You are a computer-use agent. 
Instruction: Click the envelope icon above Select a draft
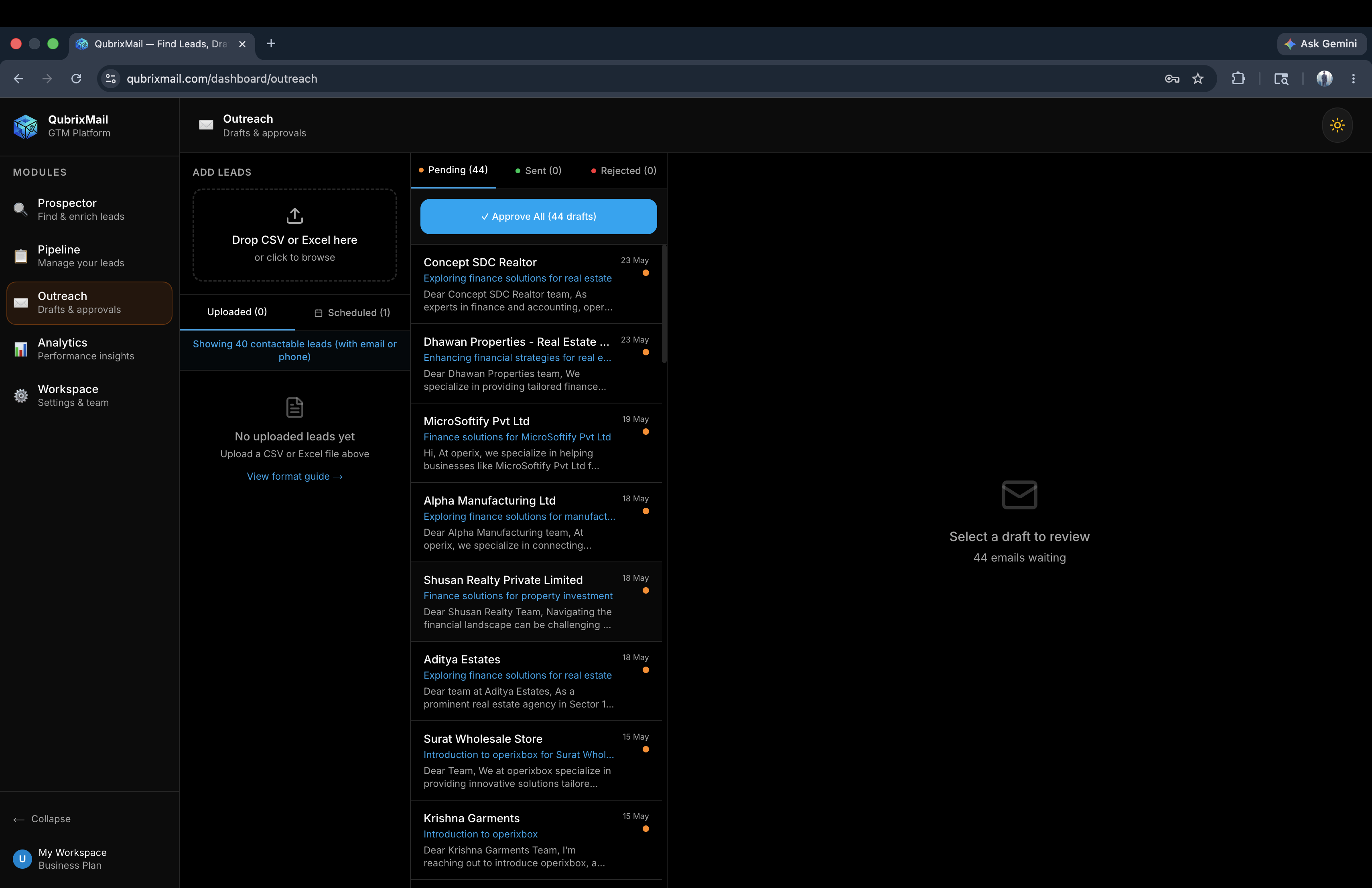1019,495
